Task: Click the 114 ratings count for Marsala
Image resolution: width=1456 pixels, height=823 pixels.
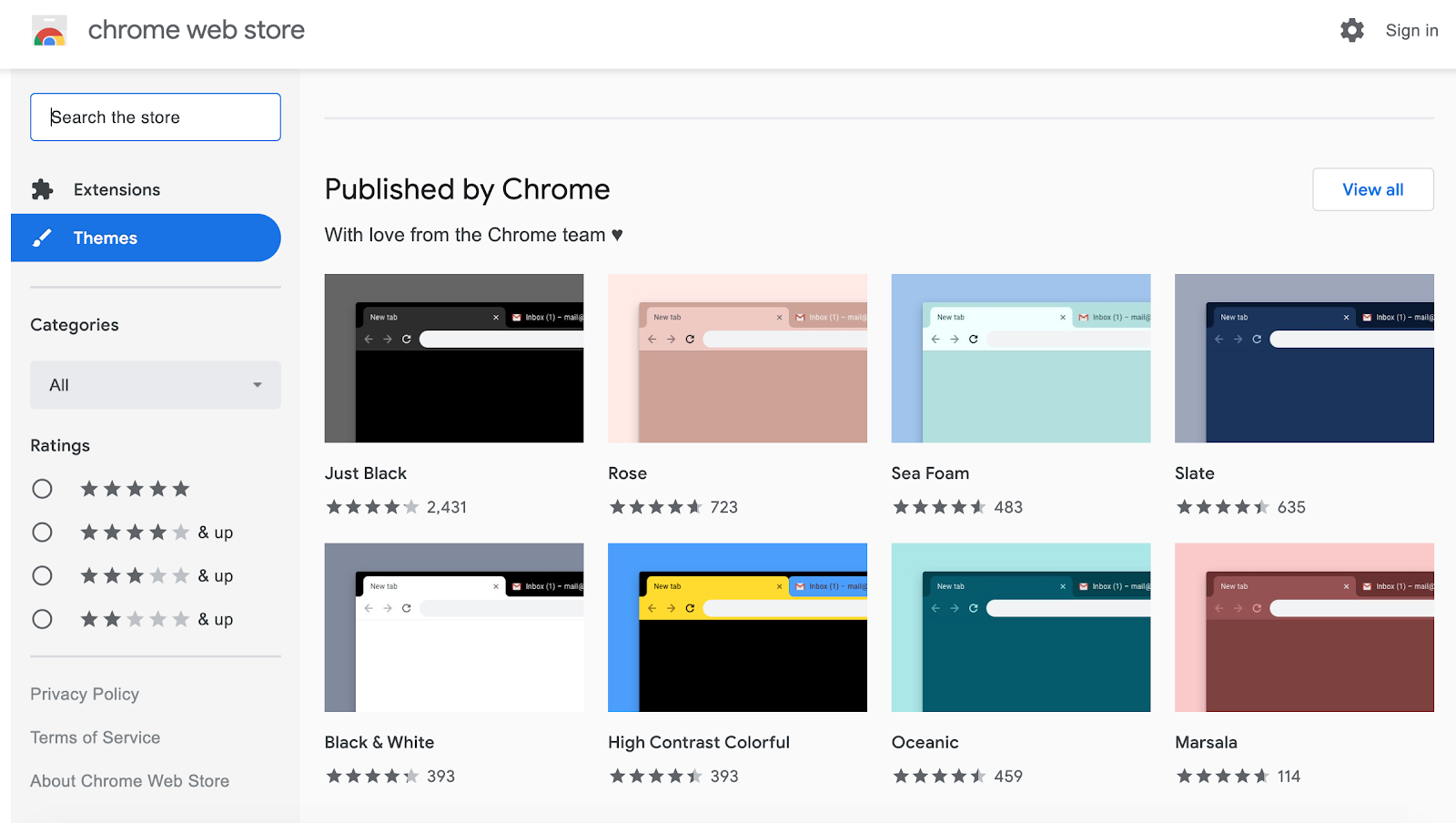Action: [1289, 777]
